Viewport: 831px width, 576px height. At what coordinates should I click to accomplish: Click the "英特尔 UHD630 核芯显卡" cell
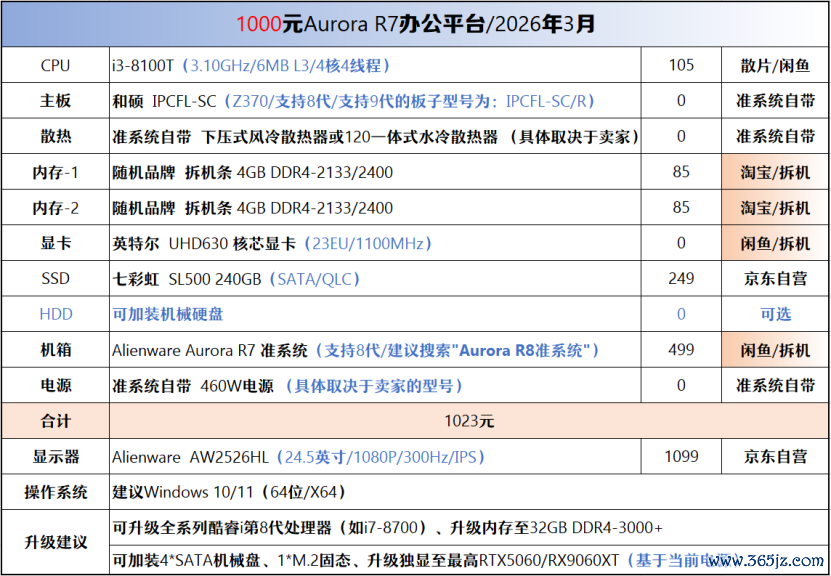pyautogui.click(x=375, y=243)
